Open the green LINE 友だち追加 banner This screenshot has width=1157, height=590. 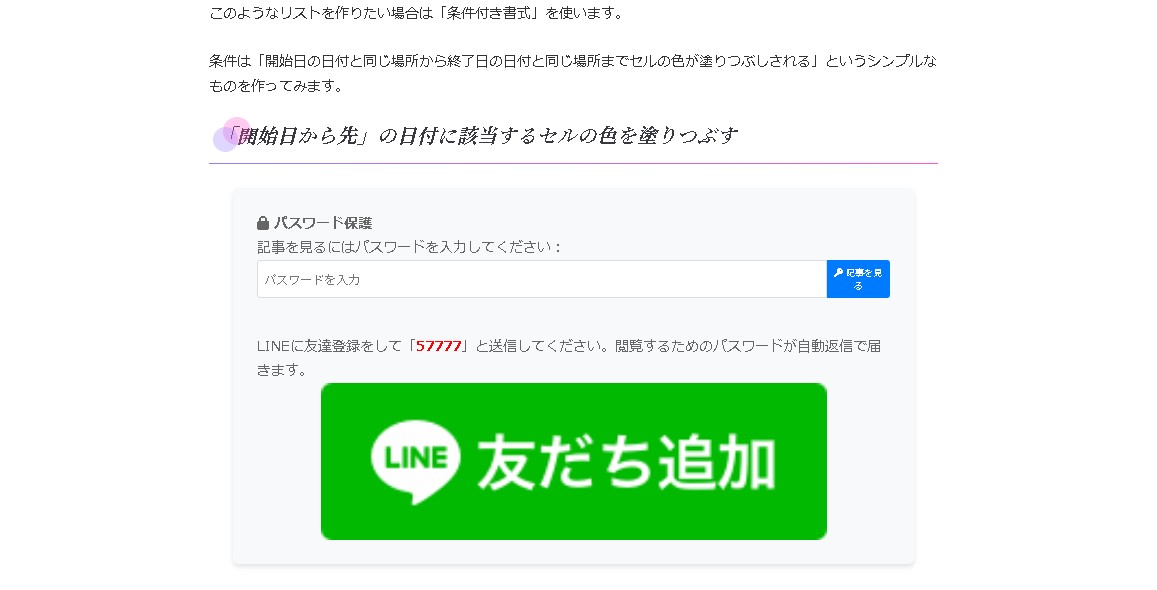point(573,461)
